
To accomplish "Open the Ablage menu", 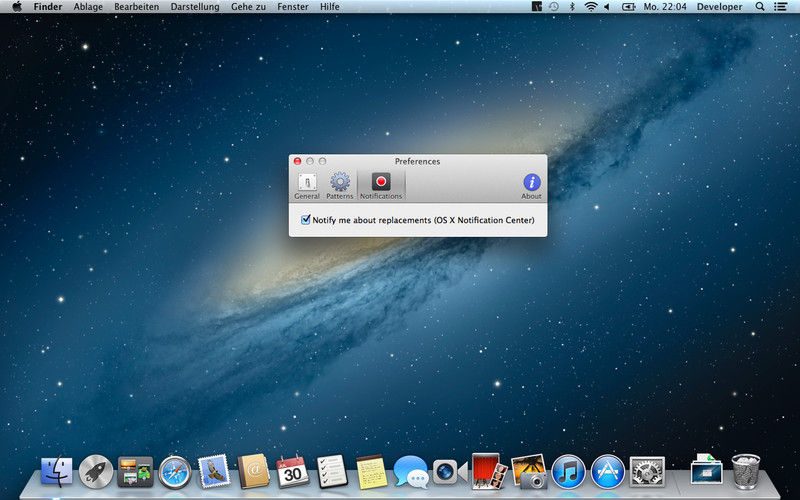I will tap(88, 7).
